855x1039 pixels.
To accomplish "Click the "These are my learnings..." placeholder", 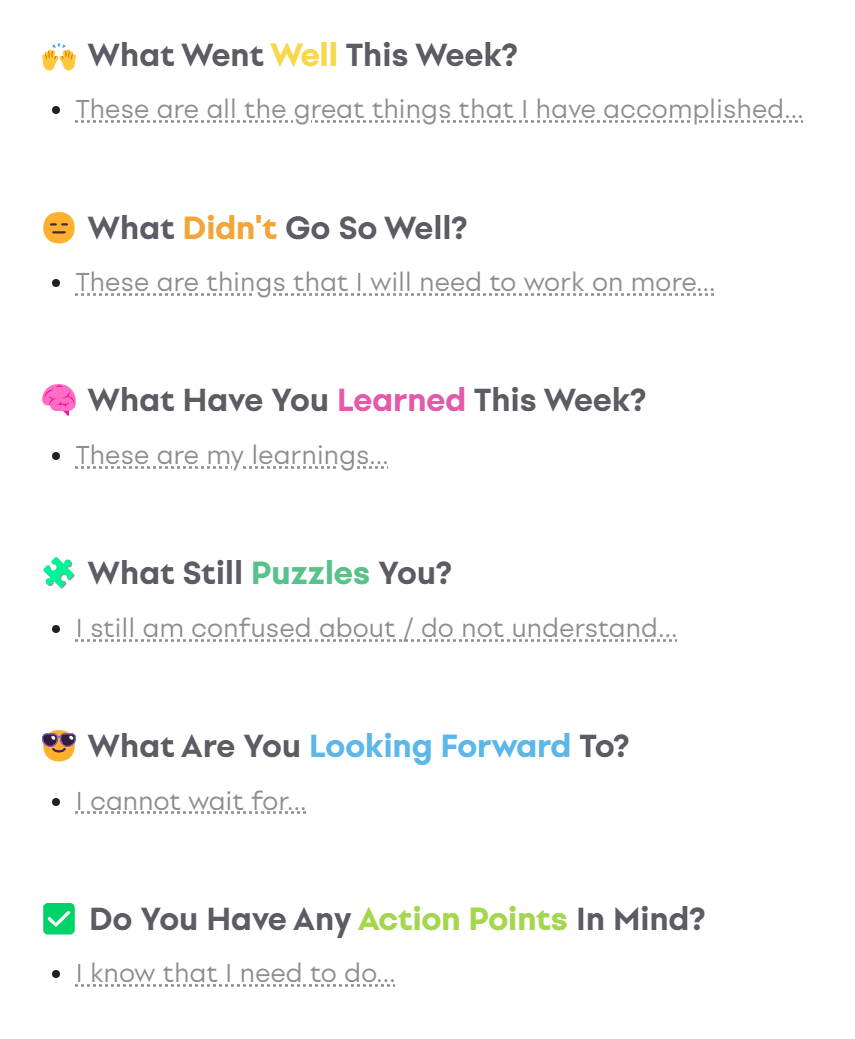I will 232,456.
